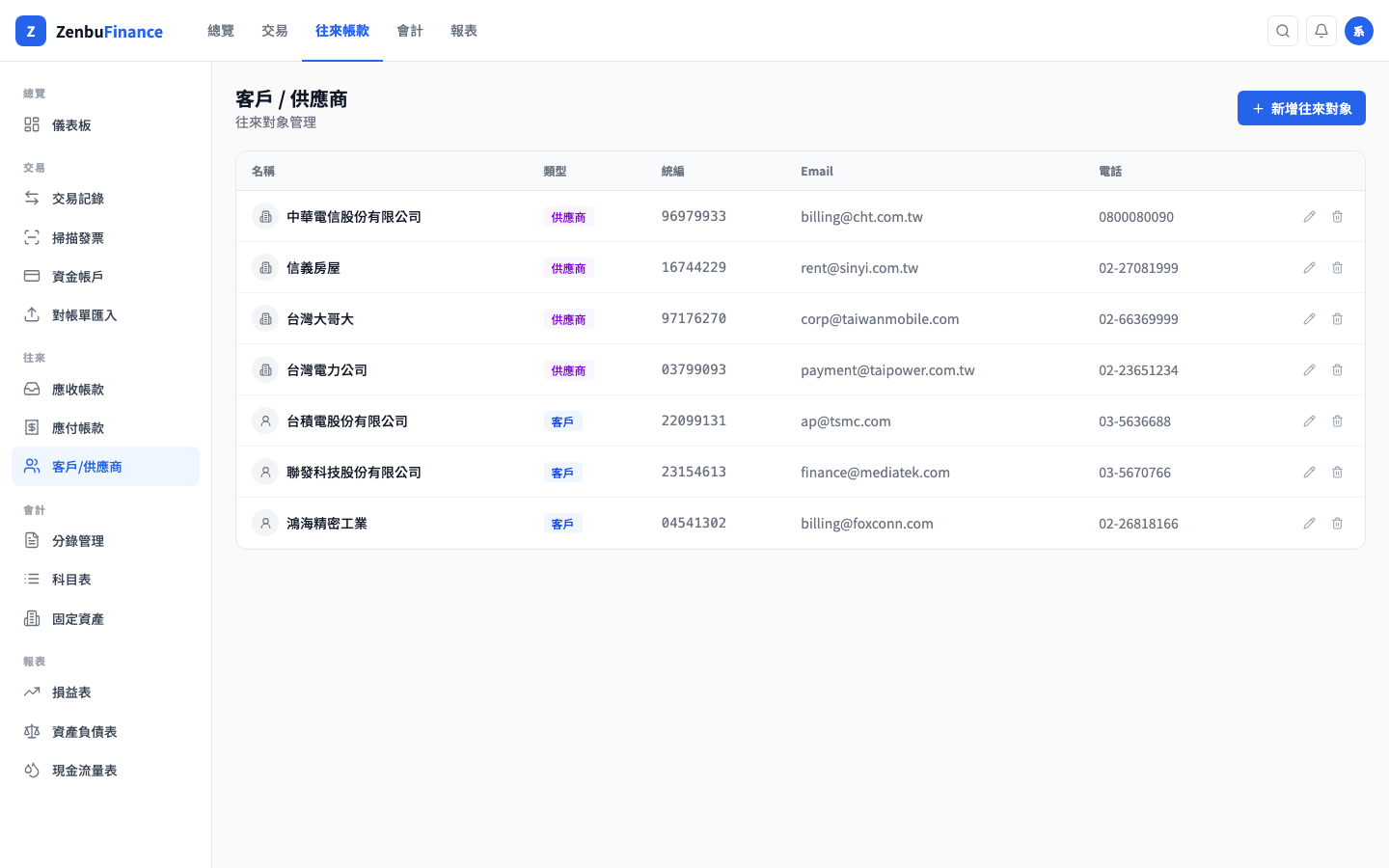Delete 信義房屋 via trash icon
Viewport: 1389px width, 868px height.
(1337, 268)
